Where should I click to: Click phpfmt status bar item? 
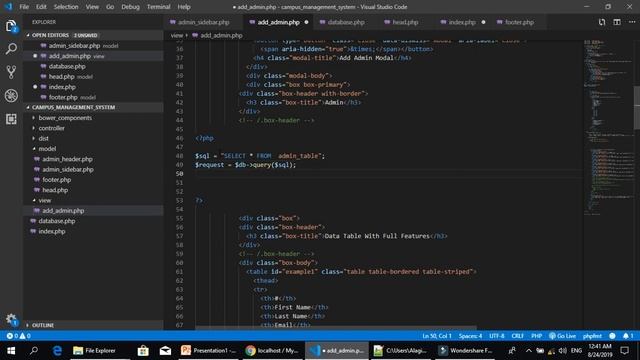(592, 336)
